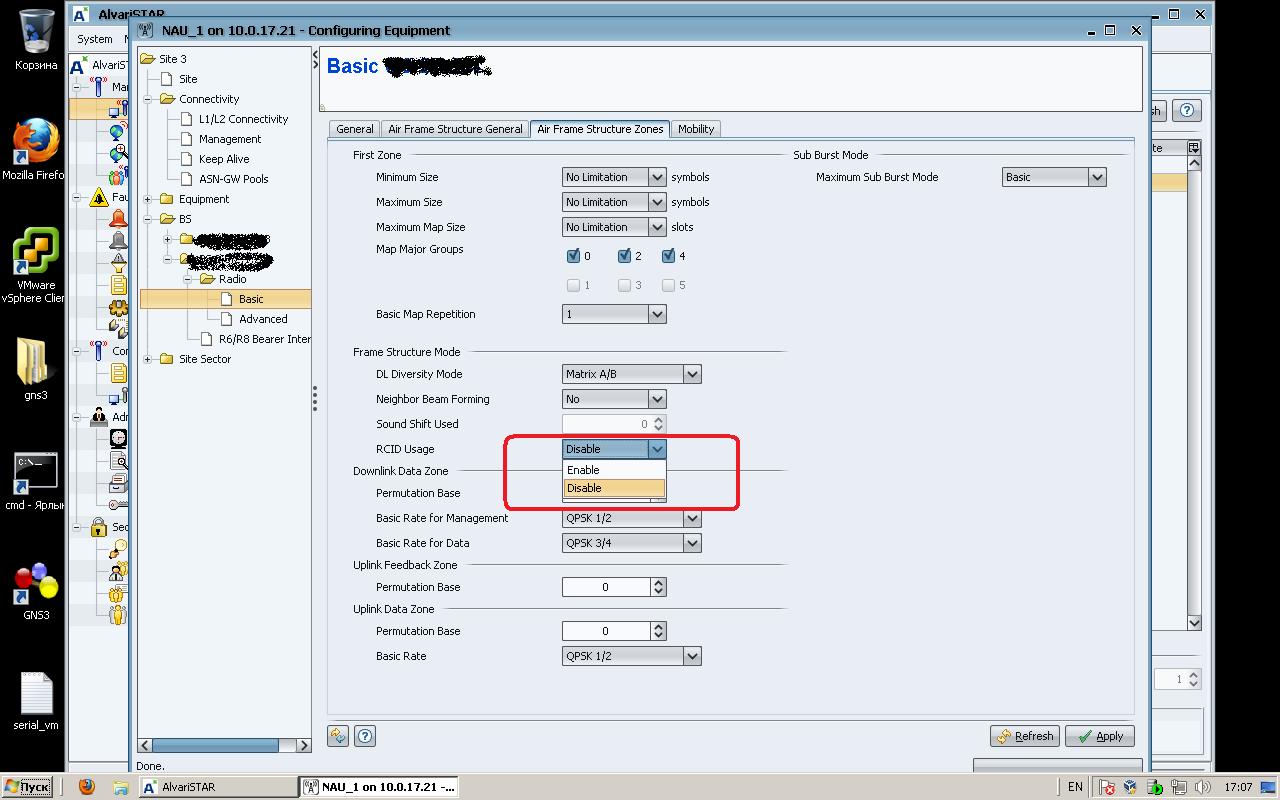Viewport: 1280px width, 800px height.
Task: Uncheck Map Major Group 2
Action: click(x=624, y=256)
